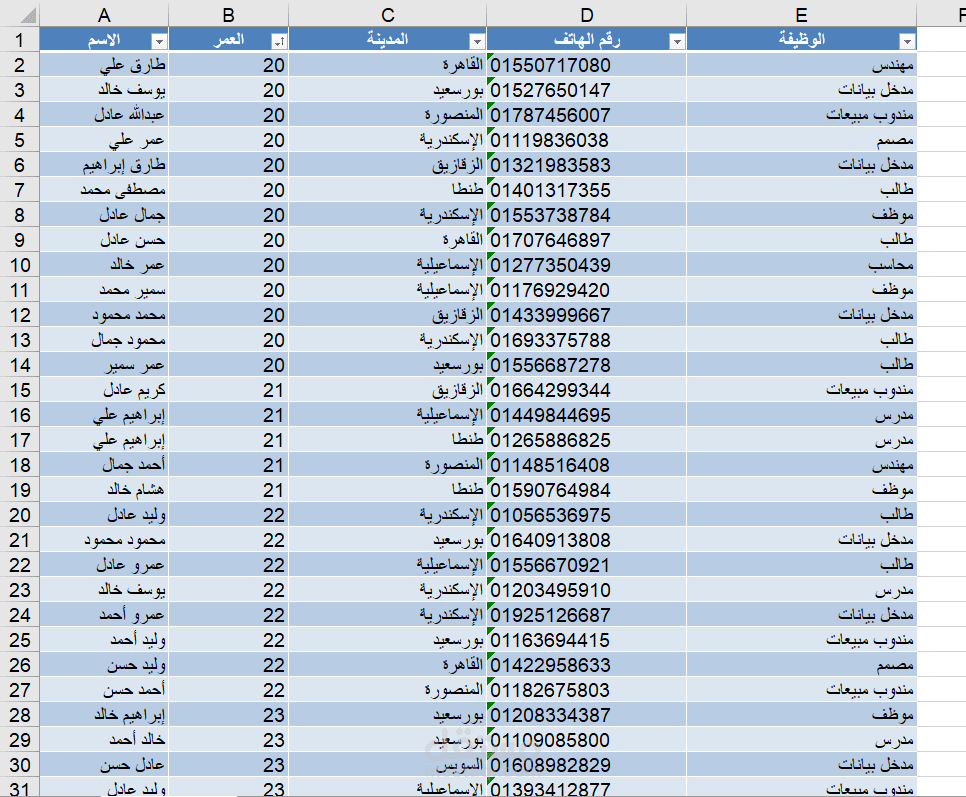Image resolution: width=966 pixels, height=797 pixels.
Task: Click phone number 01056536975
Action: pos(586,515)
